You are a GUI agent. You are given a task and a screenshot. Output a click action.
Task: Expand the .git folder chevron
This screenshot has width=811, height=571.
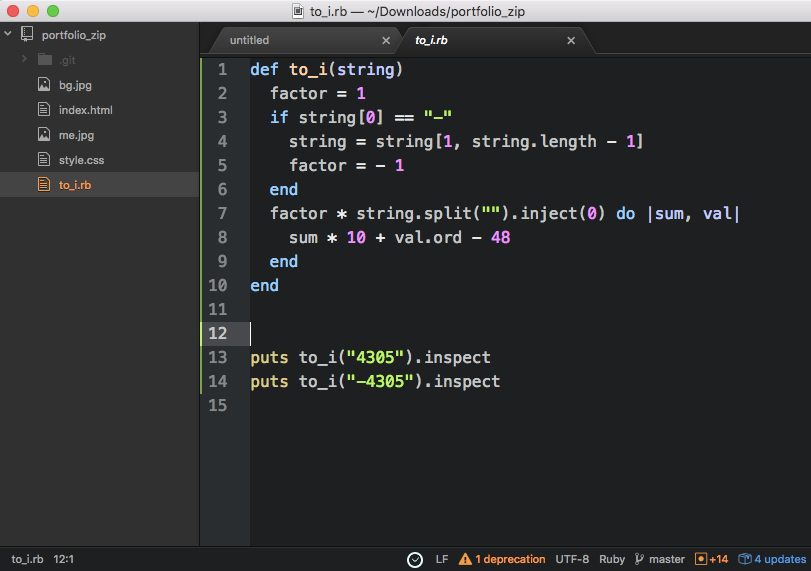[x=24, y=59]
